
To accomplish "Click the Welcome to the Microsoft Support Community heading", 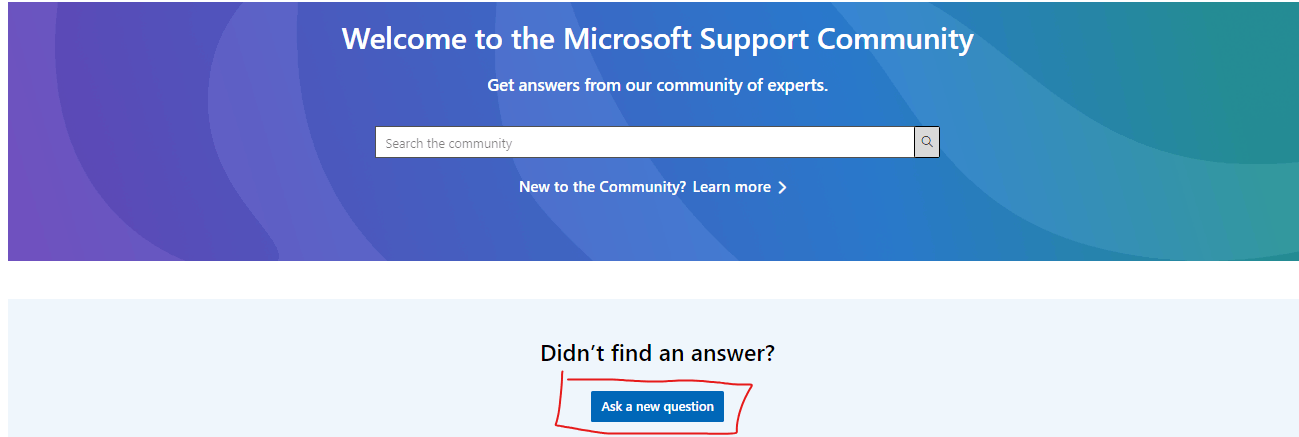I will (657, 39).
